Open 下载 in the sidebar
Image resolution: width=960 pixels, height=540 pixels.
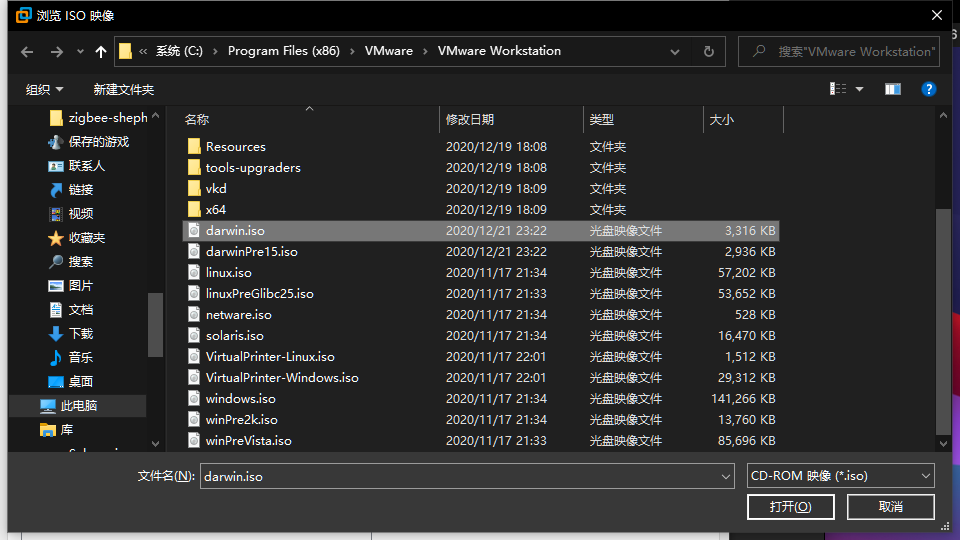pyautogui.click(x=71, y=334)
